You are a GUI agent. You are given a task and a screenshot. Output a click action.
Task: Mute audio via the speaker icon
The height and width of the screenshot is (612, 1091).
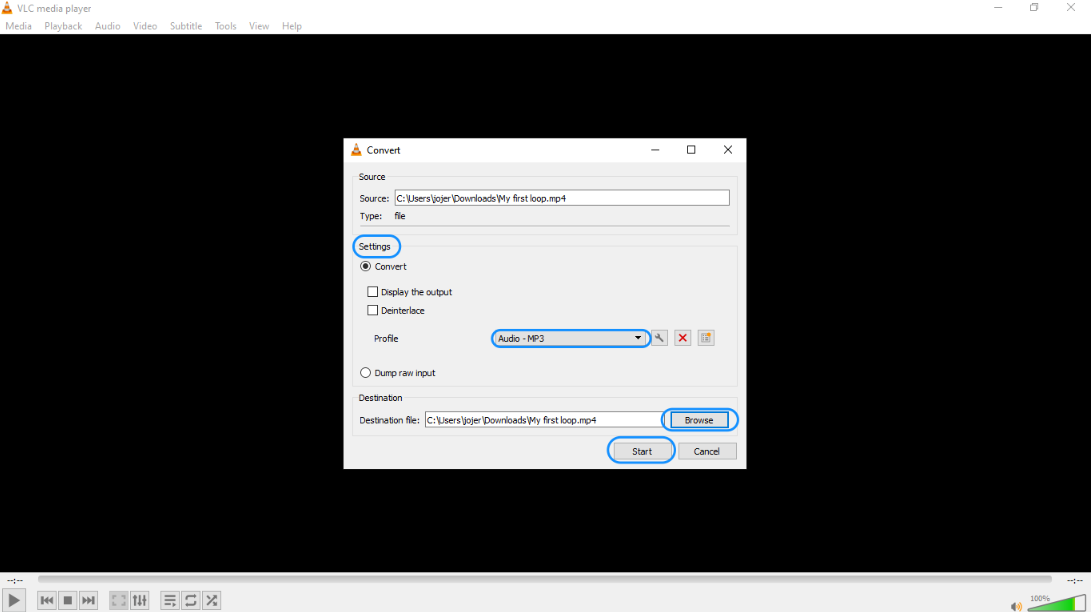pyautogui.click(x=1017, y=606)
